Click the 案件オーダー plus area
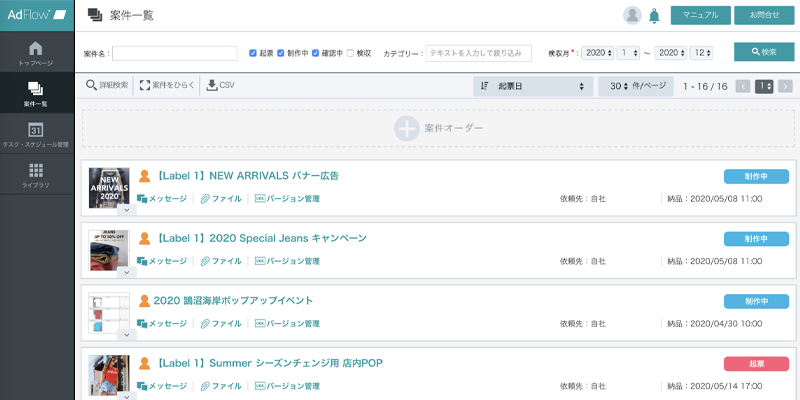800x400 pixels. (438, 129)
